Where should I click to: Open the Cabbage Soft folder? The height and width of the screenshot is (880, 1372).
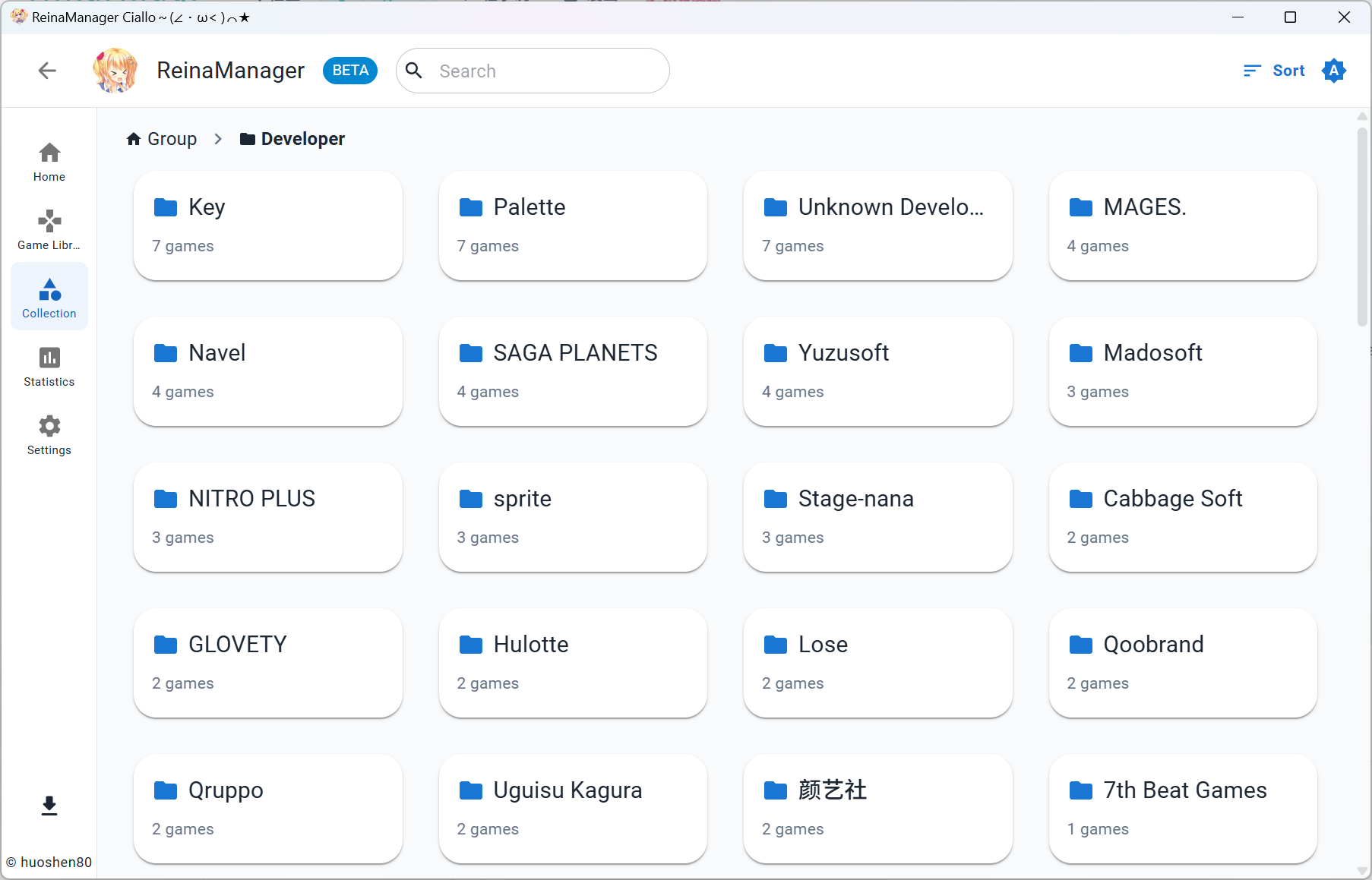click(1183, 517)
